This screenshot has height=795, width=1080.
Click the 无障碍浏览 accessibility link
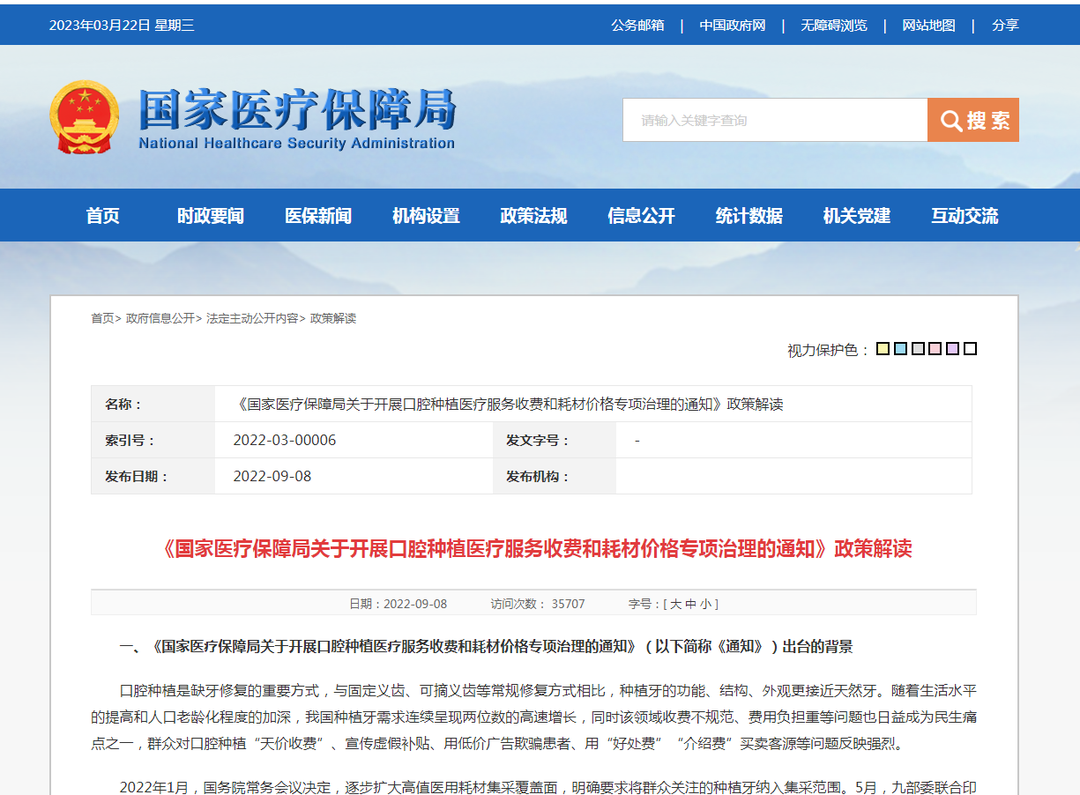click(x=837, y=25)
